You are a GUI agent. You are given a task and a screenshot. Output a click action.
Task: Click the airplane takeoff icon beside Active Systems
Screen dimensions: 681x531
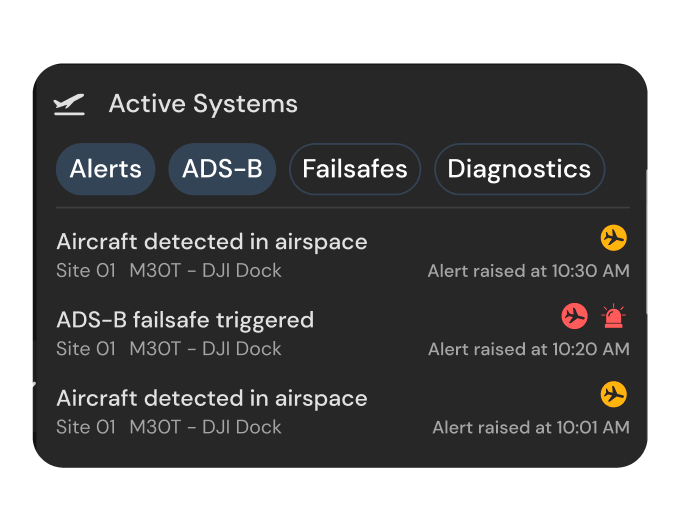pos(69,104)
